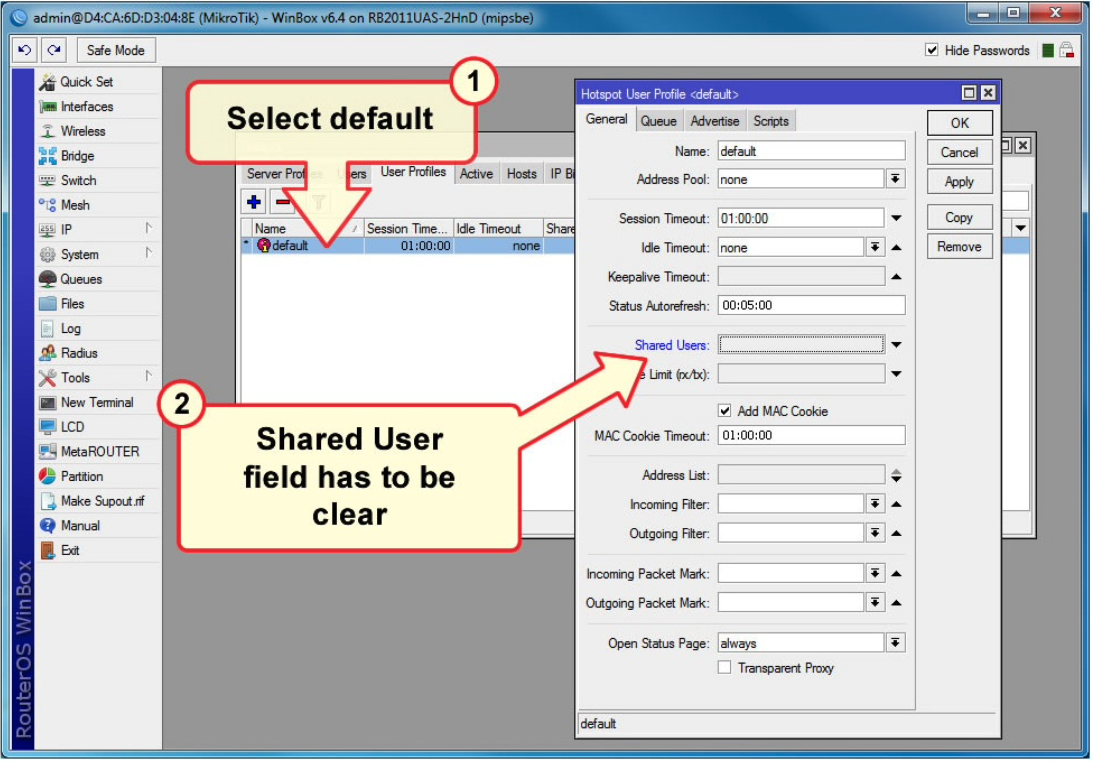Toggle the Hide Passwords checkbox
The image size is (1093, 762).
pyautogui.click(x=932, y=50)
